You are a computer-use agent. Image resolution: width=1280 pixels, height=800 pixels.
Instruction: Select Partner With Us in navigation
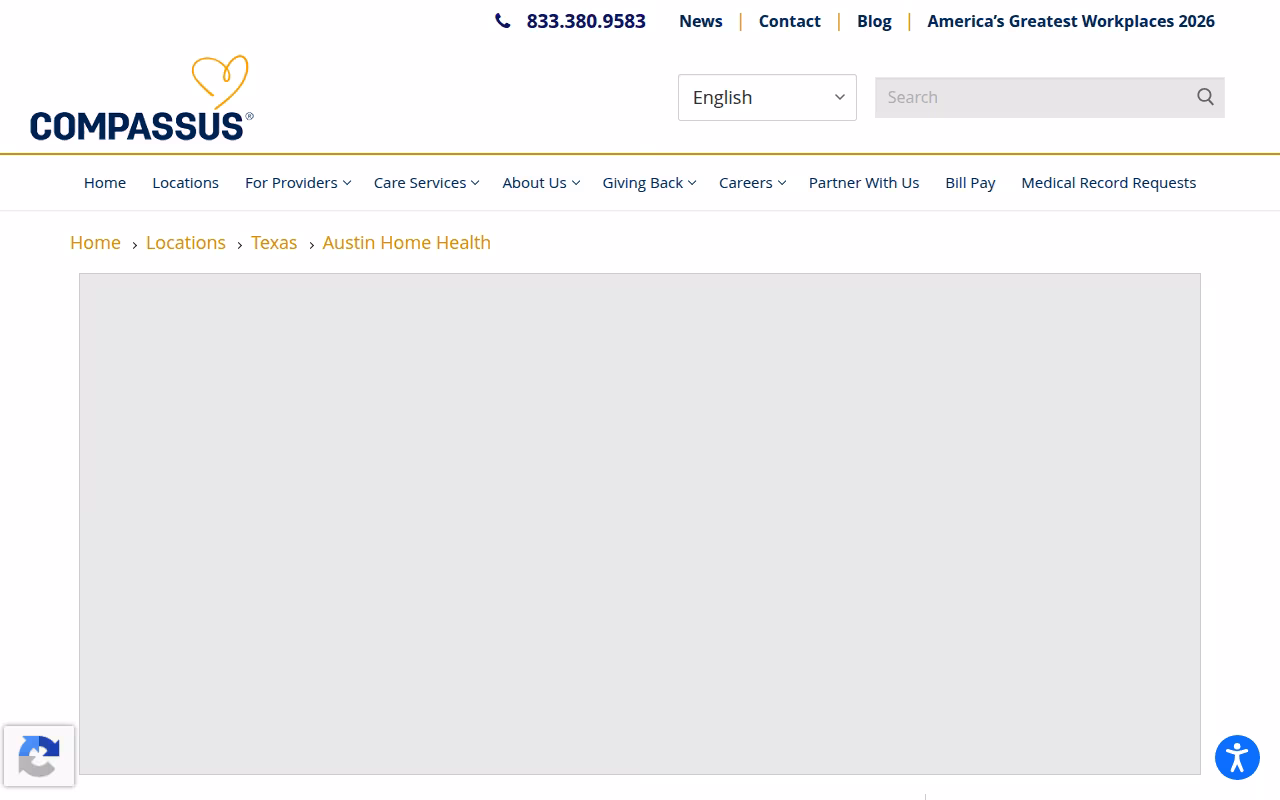pyautogui.click(x=864, y=182)
